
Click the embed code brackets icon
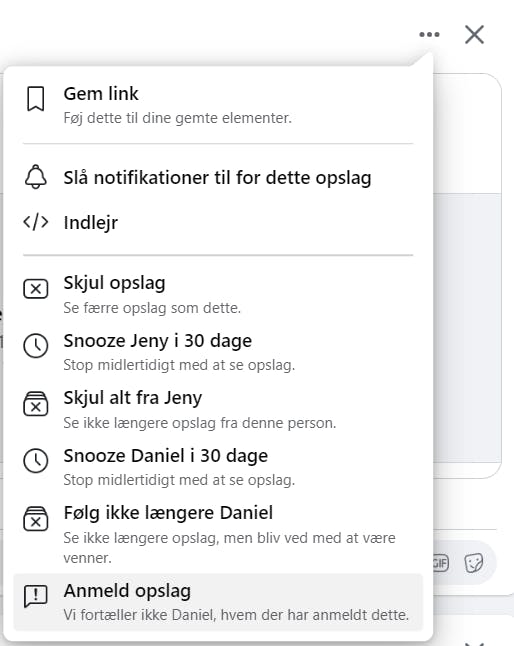pyautogui.click(x=36, y=222)
